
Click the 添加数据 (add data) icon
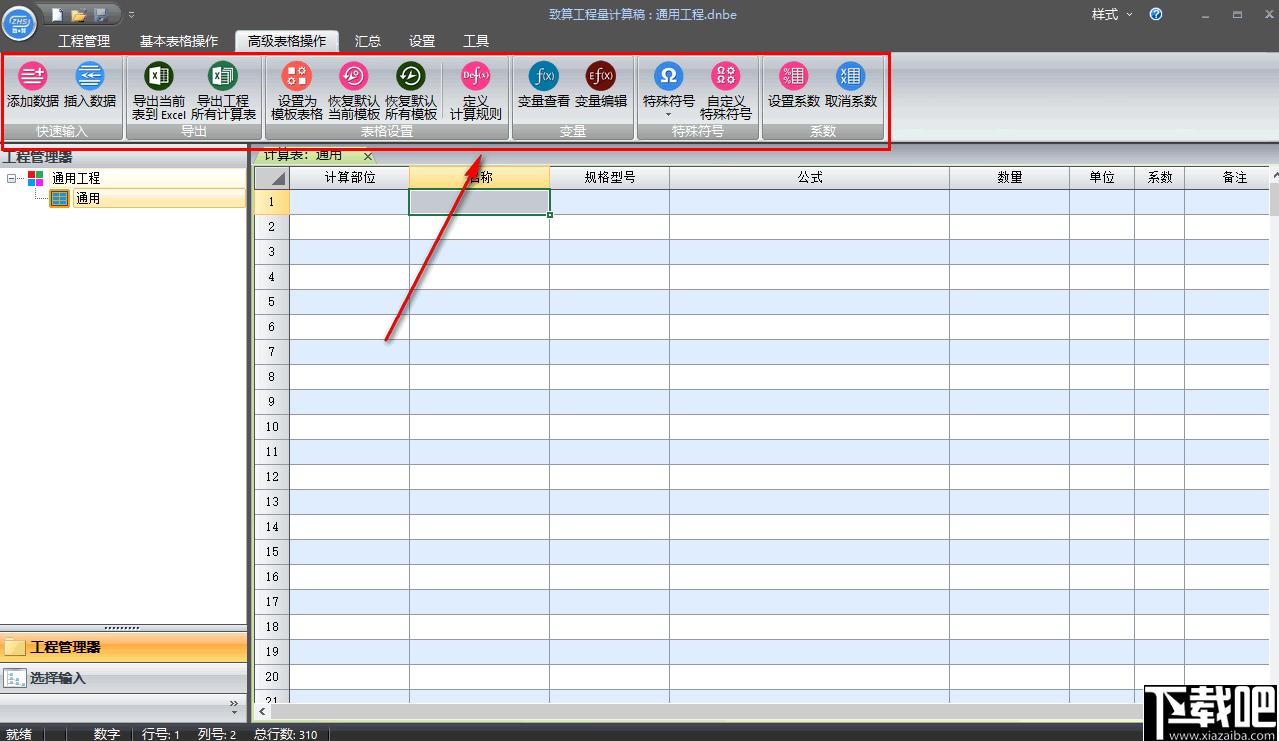coord(33,76)
